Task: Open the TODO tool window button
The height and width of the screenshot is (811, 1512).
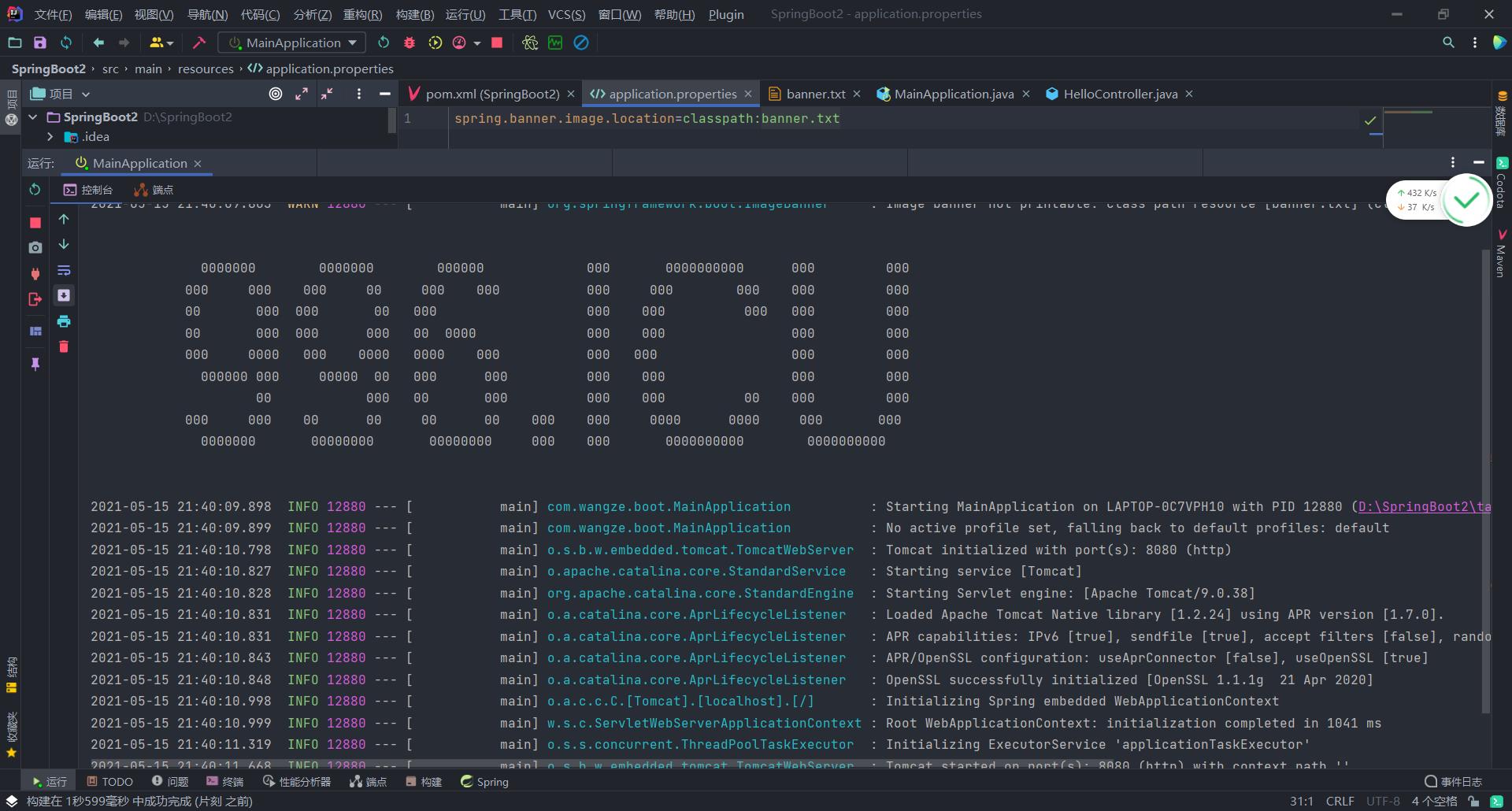Action: tap(109, 781)
